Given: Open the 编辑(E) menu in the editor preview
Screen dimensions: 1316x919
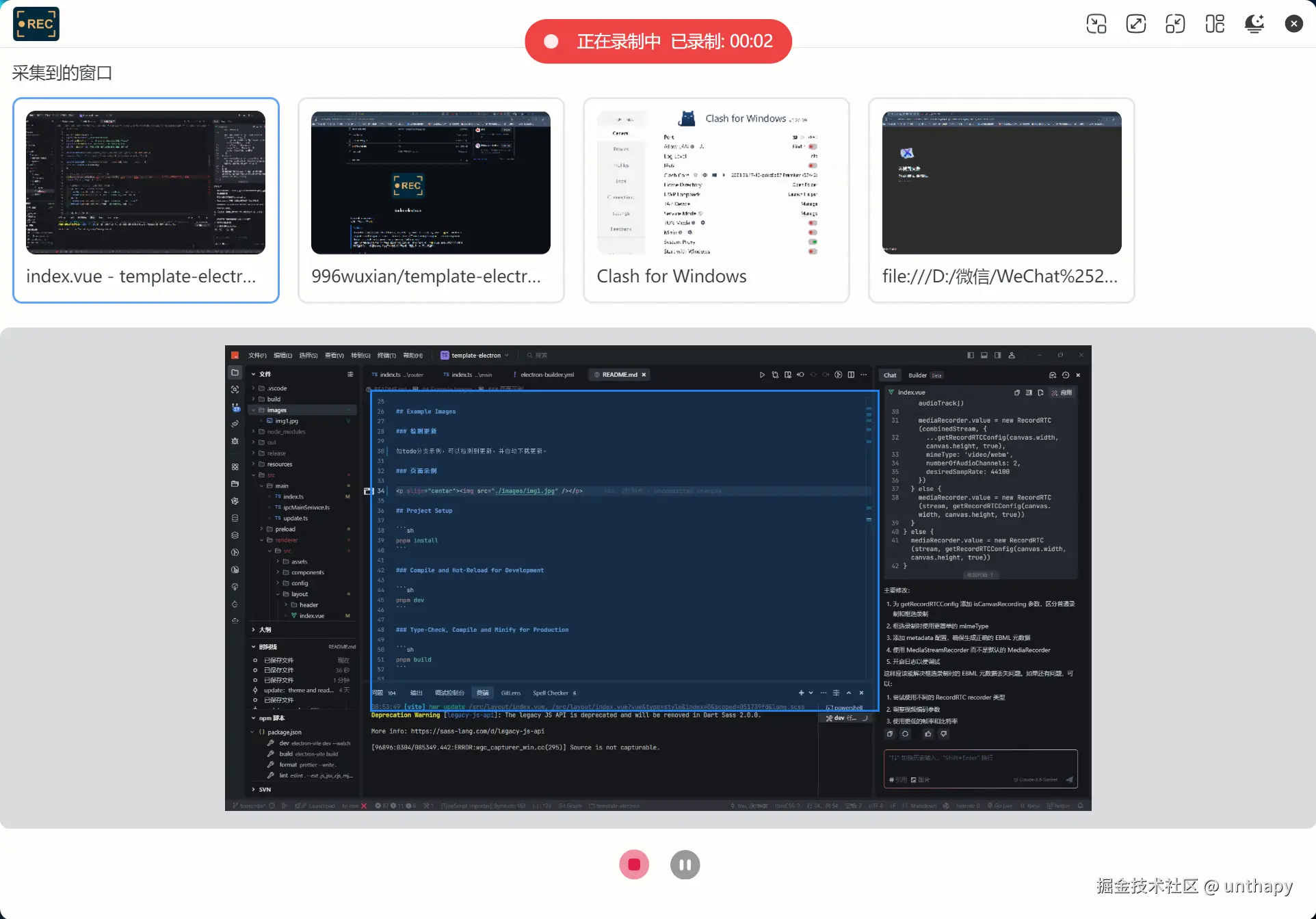Looking at the screenshot, I should [282, 356].
